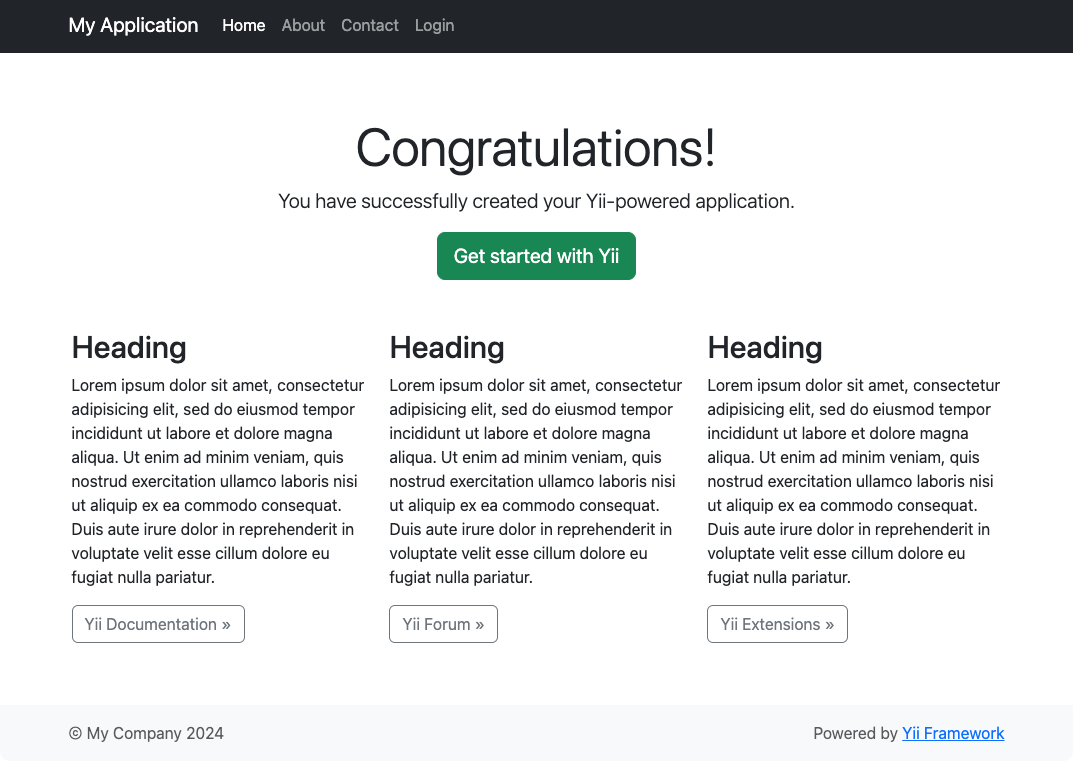
Task: Visit Yii Extensions via its button
Action: click(x=777, y=624)
